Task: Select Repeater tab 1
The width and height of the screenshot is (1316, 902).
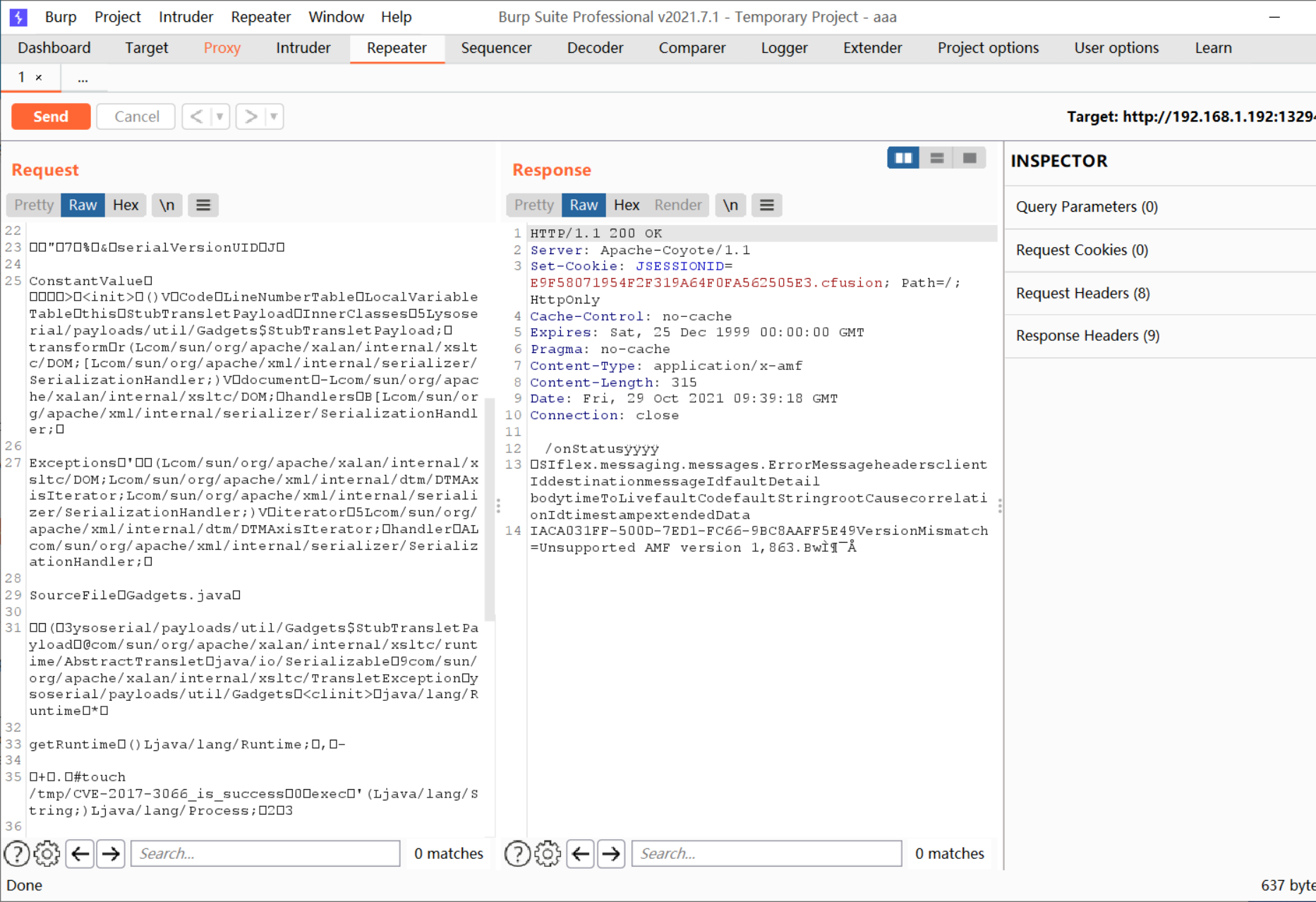Action: [x=22, y=78]
